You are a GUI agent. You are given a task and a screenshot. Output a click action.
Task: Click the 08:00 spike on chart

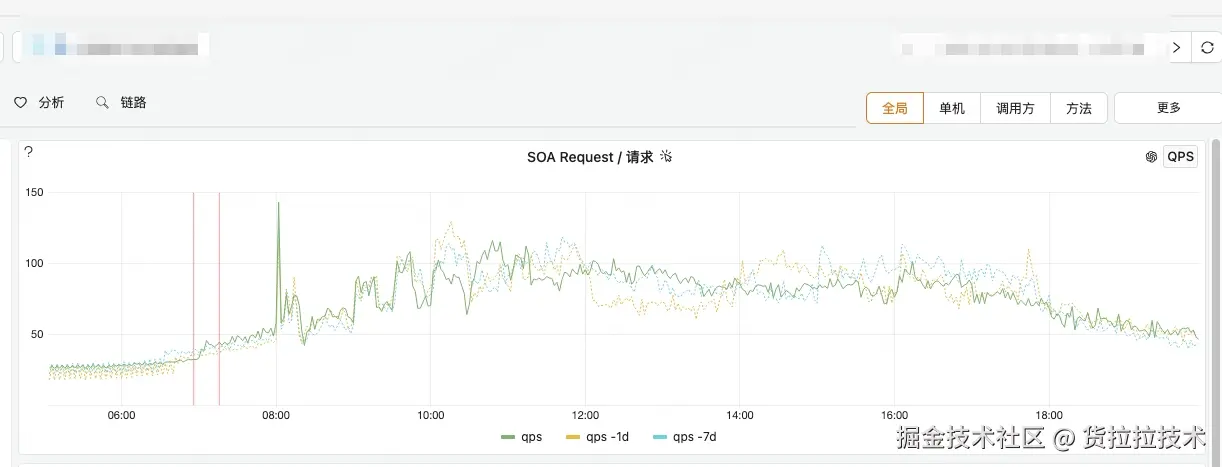point(278,204)
